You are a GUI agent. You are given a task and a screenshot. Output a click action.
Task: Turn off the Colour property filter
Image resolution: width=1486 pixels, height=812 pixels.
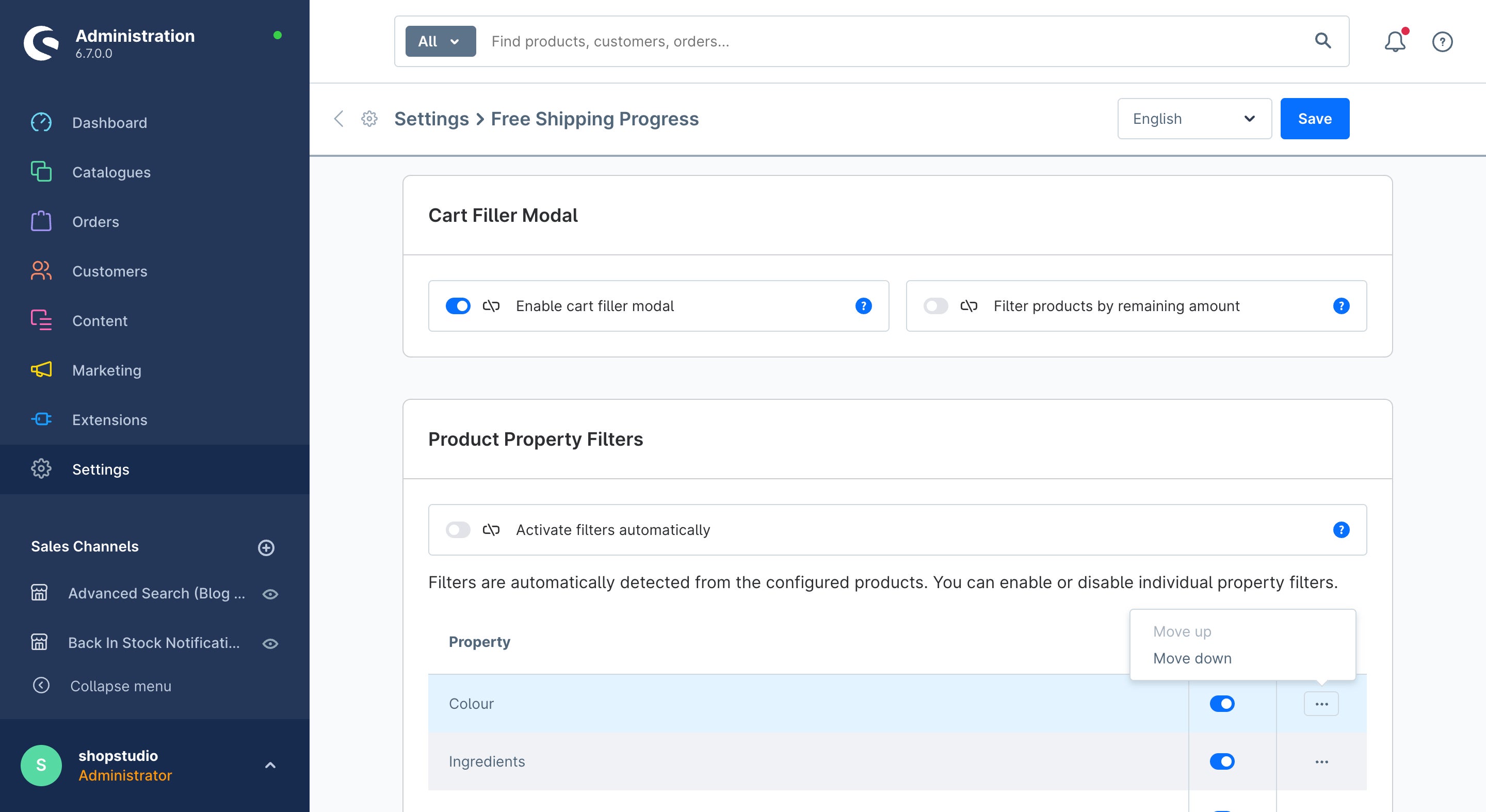[1222, 704]
